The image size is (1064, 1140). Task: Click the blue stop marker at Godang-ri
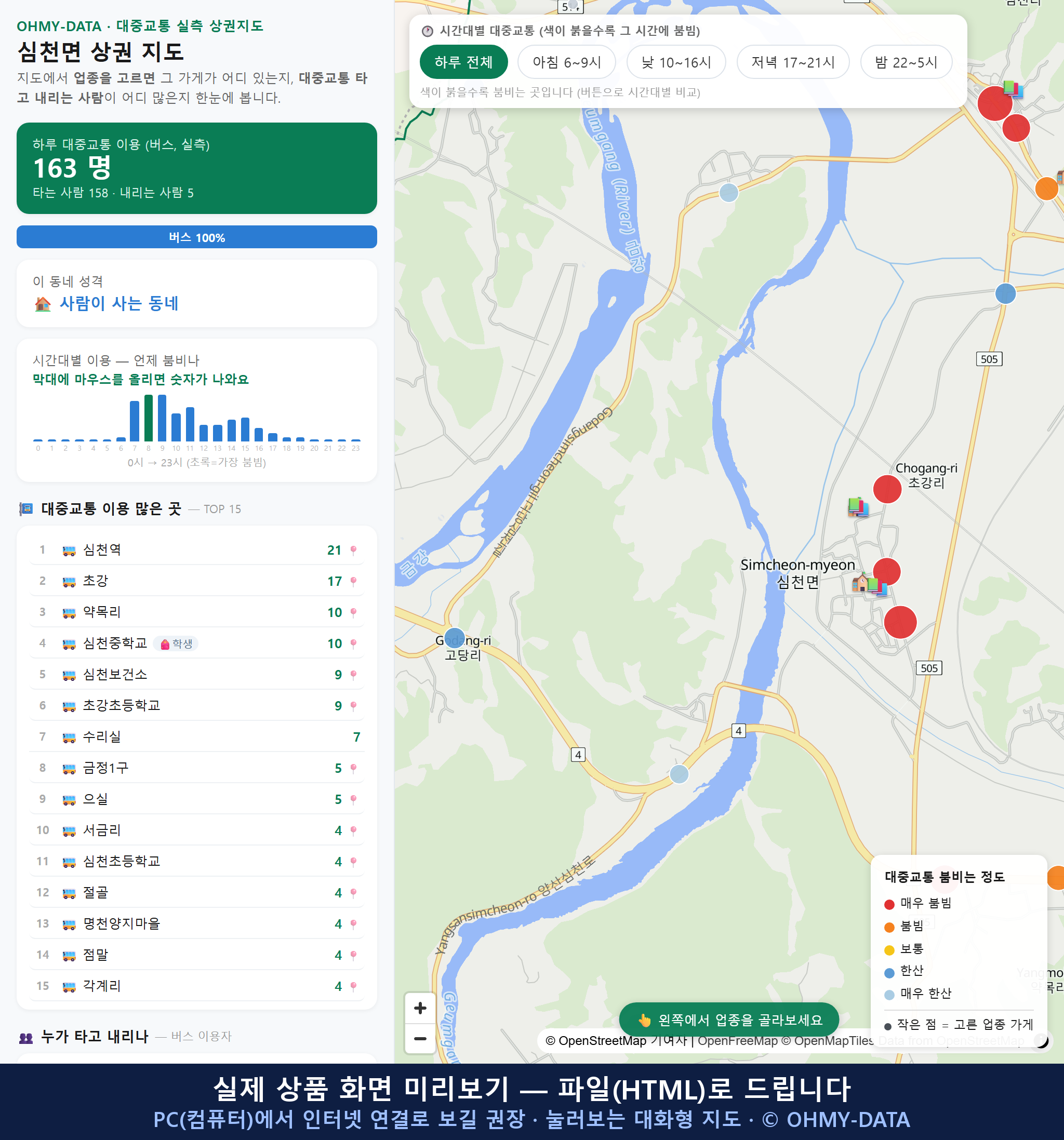(455, 638)
